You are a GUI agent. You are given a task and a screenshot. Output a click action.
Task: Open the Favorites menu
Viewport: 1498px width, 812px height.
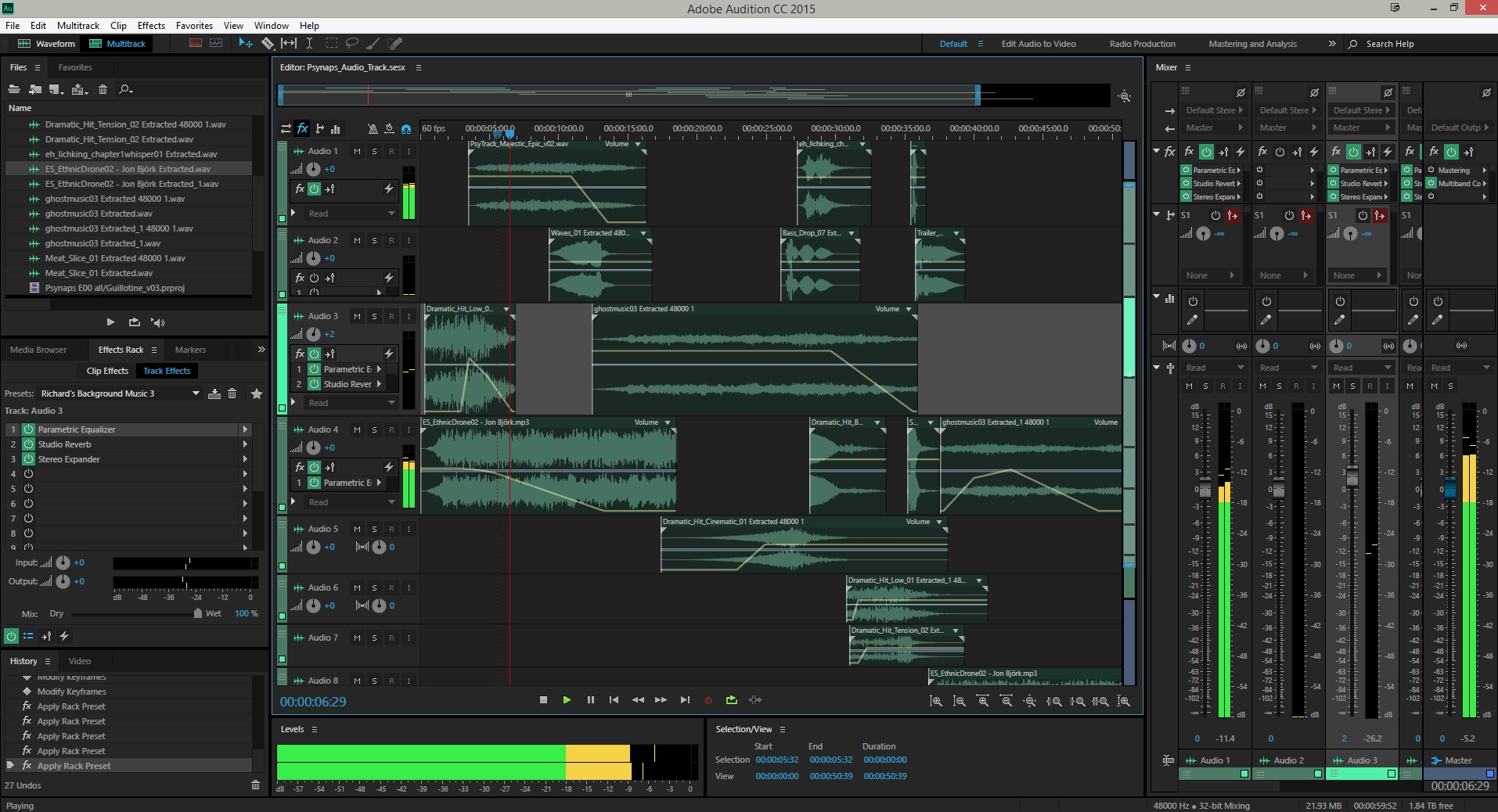pyautogui.click(x=194, y=26)
